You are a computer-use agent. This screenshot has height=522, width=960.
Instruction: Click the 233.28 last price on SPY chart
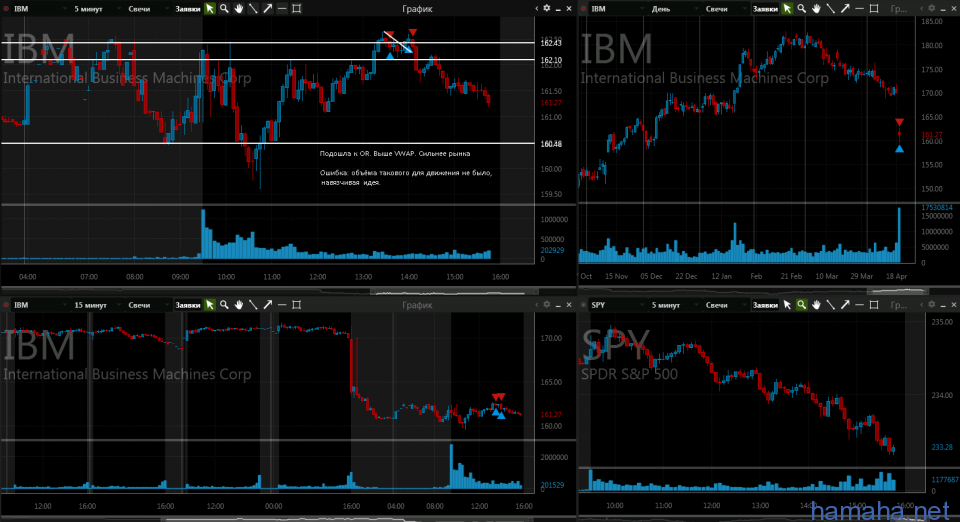click(942, 447)
